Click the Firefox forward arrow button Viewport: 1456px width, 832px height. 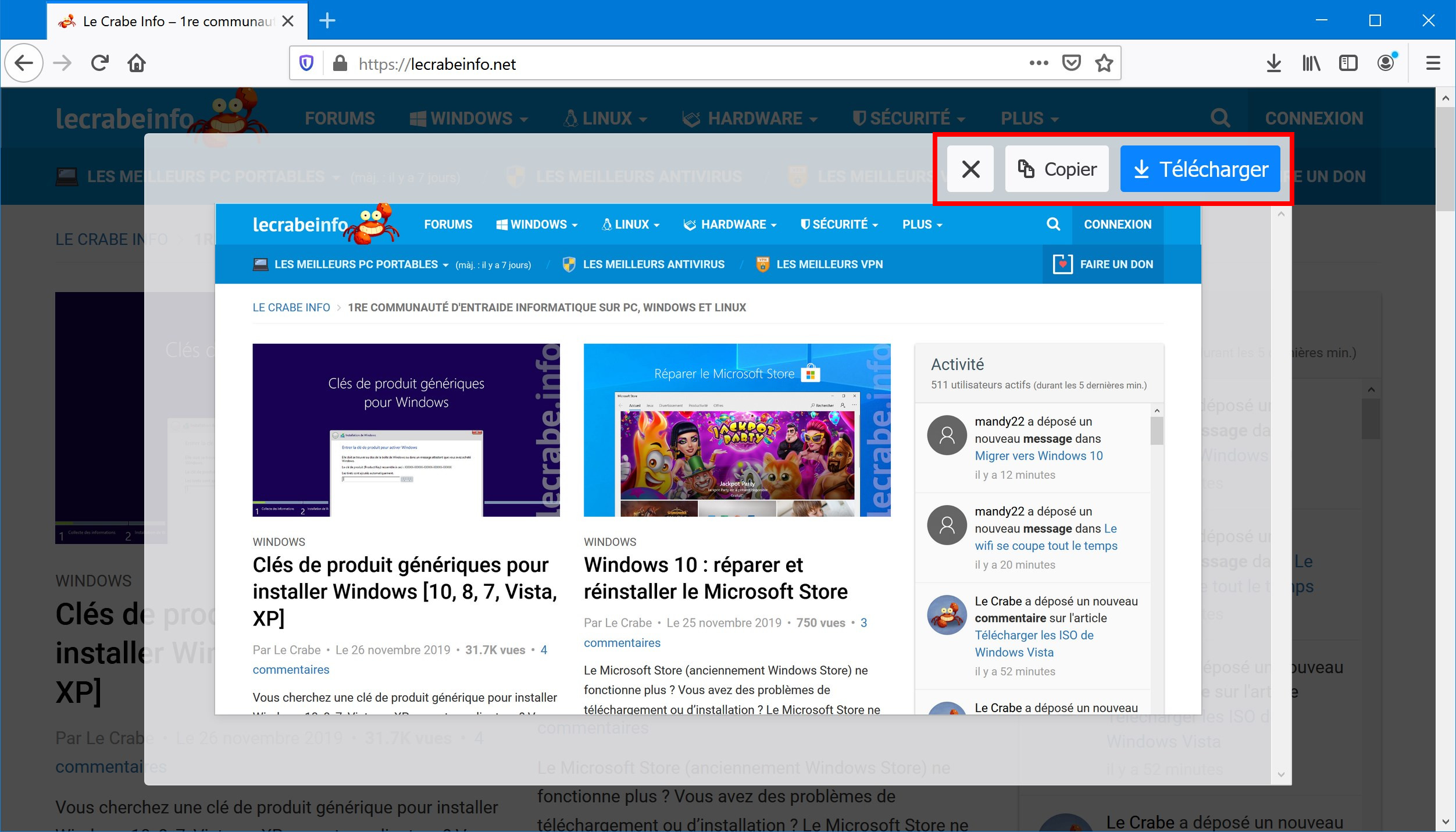[x=62, y=63]
